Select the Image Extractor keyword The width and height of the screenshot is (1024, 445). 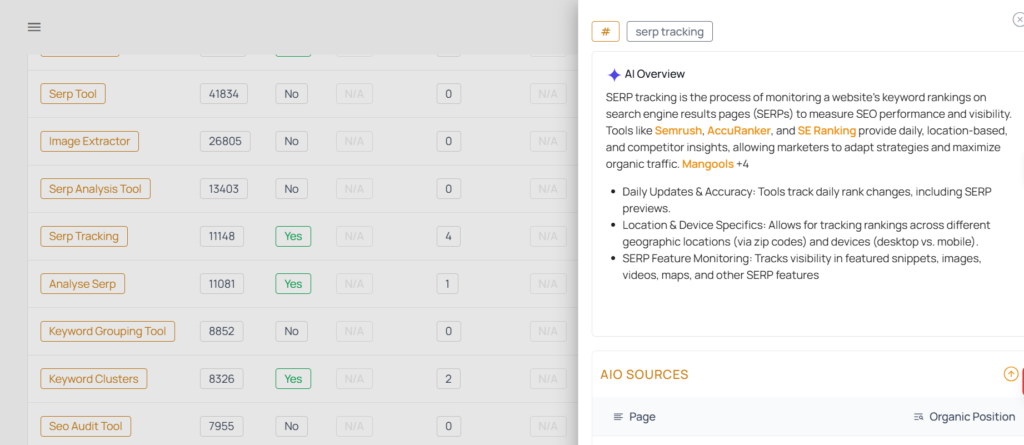[x=89, y=141]
